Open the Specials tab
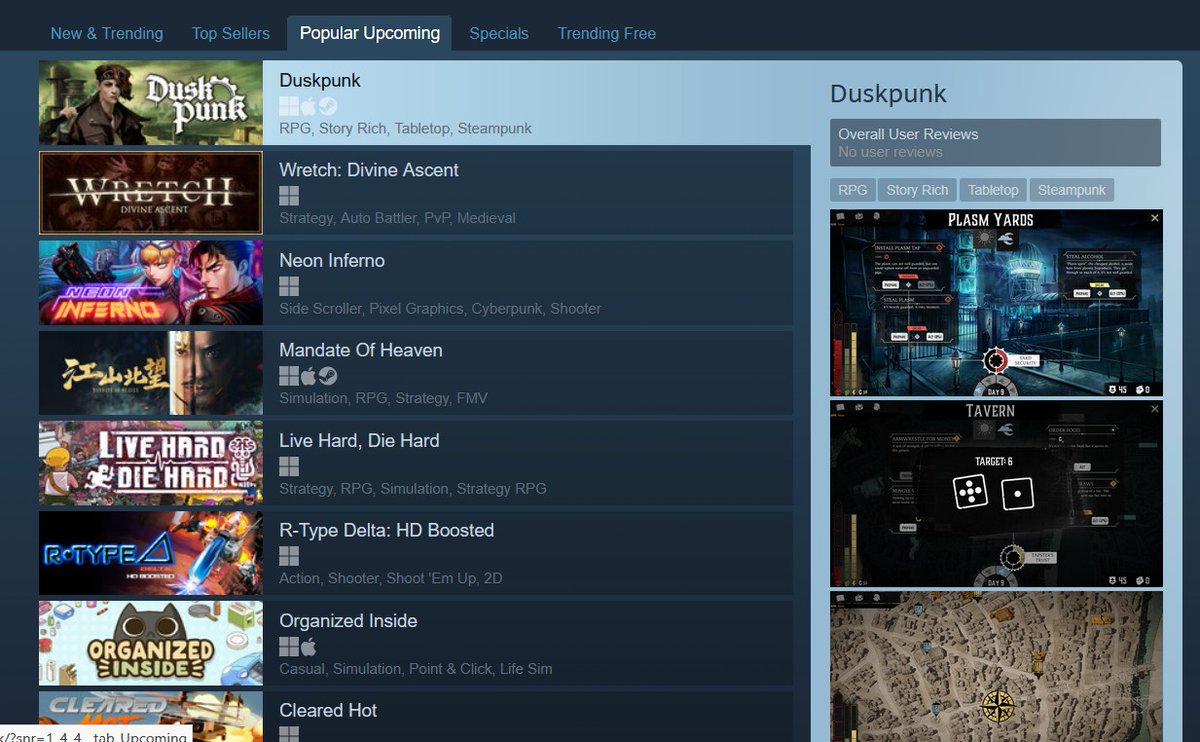1200x742 pixels. 499,33
